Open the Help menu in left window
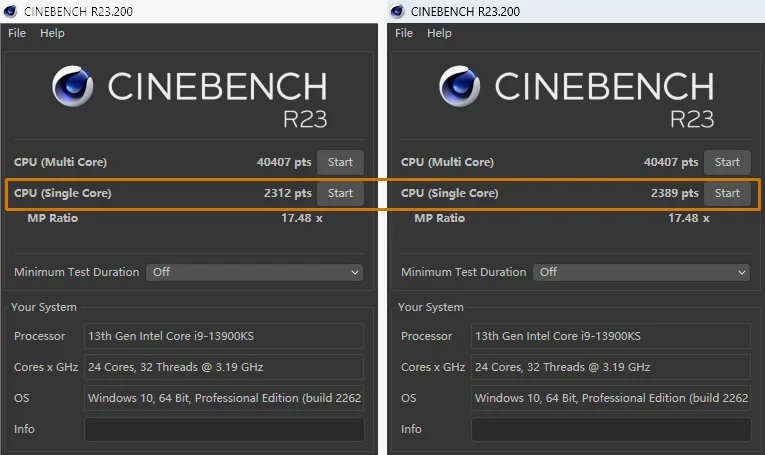The width and height of the screenshot is (765, 455). [x=52, y=33]
